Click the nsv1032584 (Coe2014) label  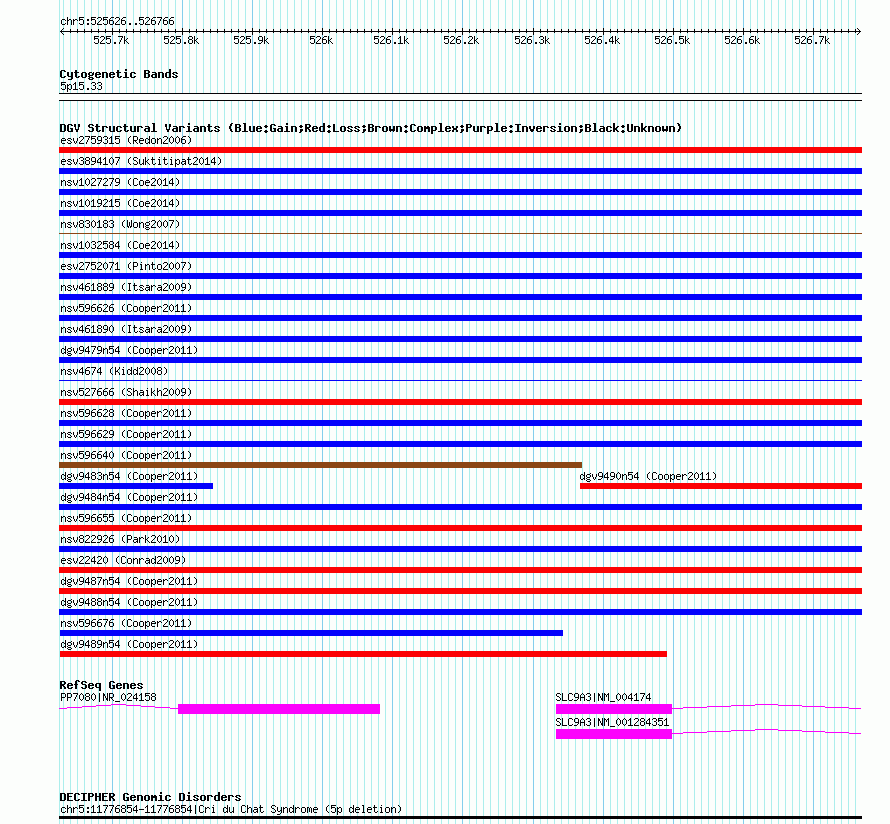[x=120, y=245]
